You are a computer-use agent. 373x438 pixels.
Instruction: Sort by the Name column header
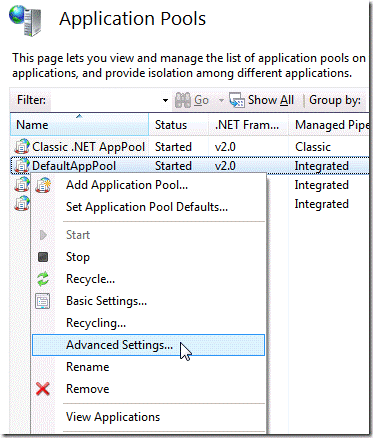point(79,124)
